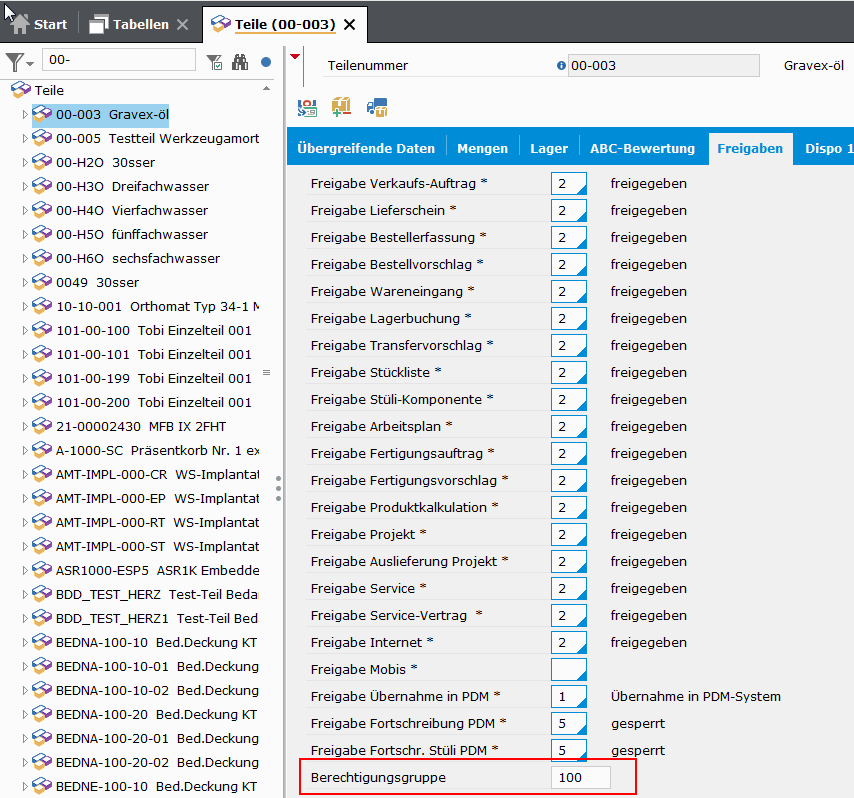
Task: Expand the 101-00-199 Tobi Einzelteil node
Action: click(x=25, y=378)
